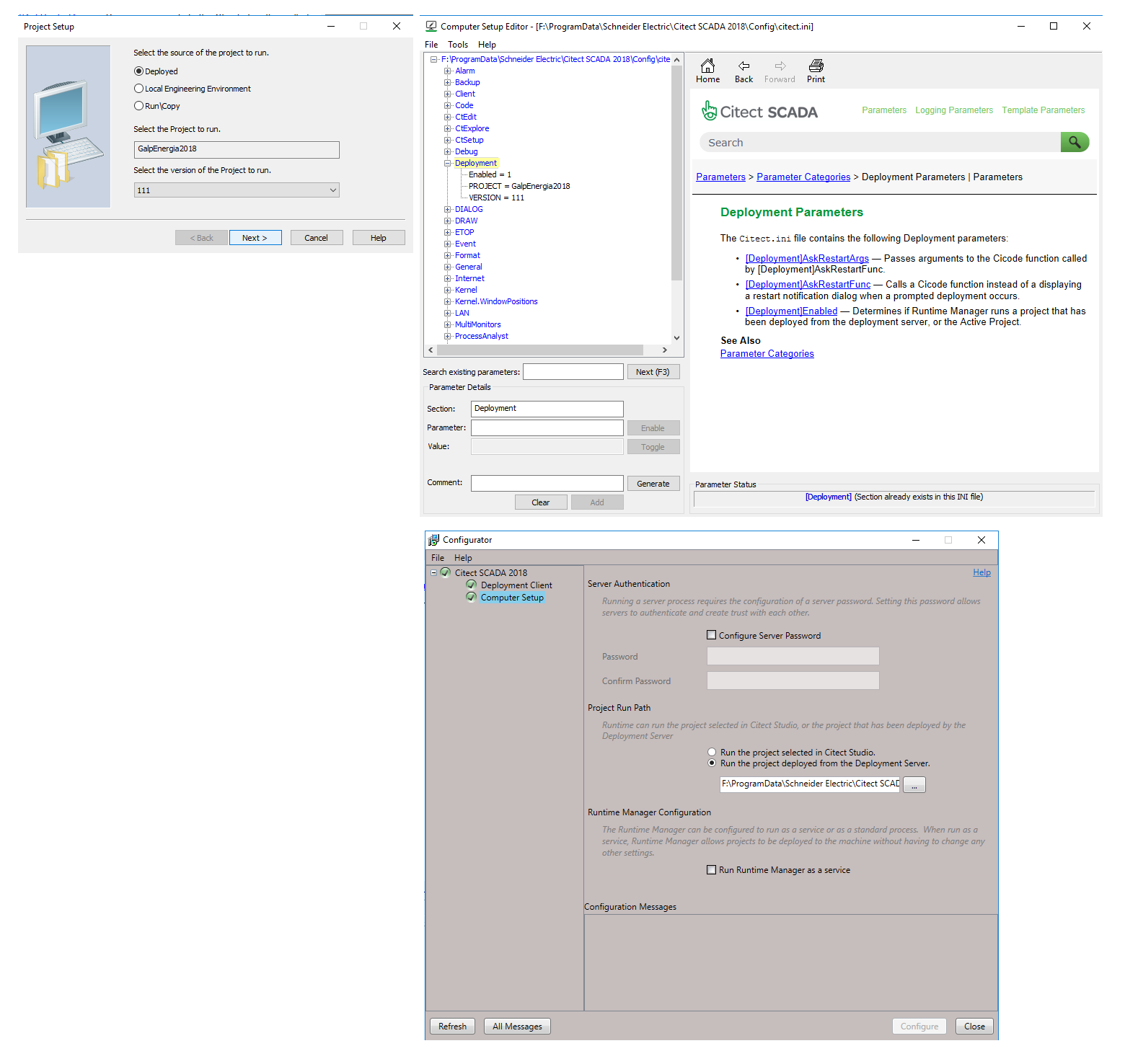Open [Deployment]AskRestartArgs link

pyautogui.click(x=807, y=258)
